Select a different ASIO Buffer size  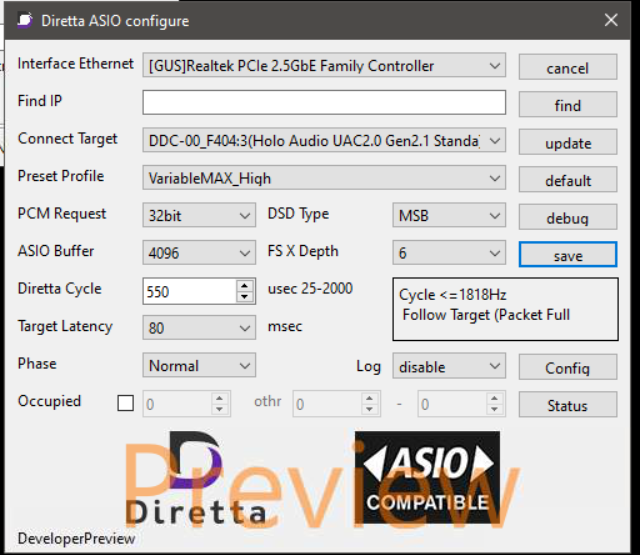(199, 253)
